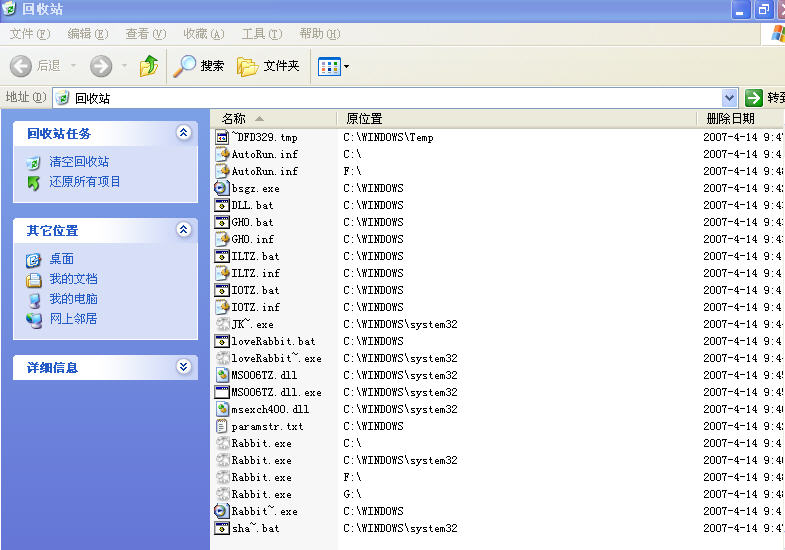Open the 我的电脑 link
The height and width of the screenshot is (550, 785).
coord(73,299)
